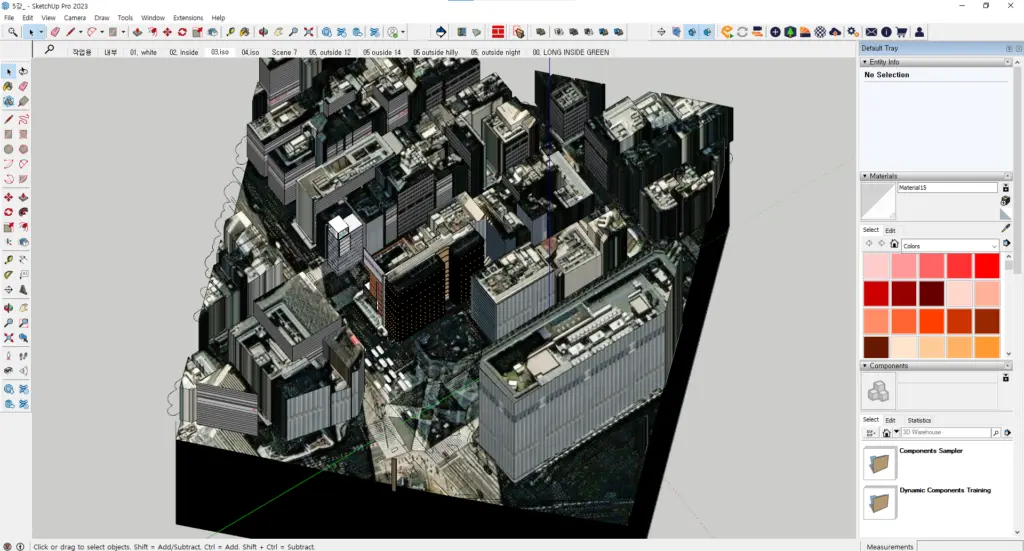This screenshot has width=1024, height=551.
Task: Select the bright red color swatch
Action: coord(987,266)
